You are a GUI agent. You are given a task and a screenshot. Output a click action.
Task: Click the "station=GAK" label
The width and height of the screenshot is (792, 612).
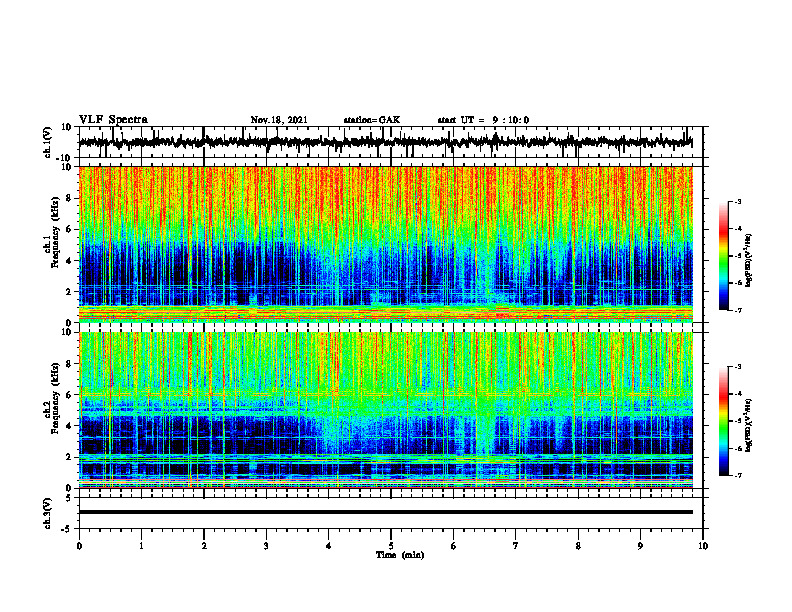click(x=372, y=120)
